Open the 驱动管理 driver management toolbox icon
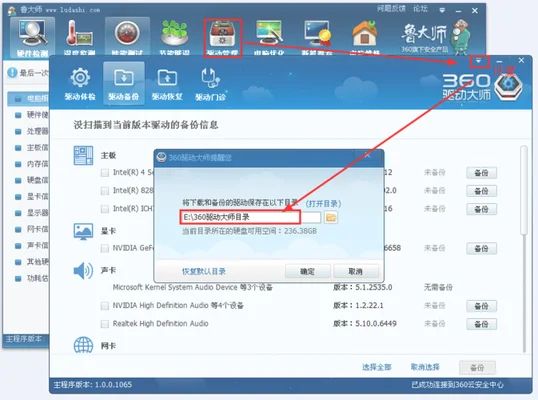This screenshot has height=400, width=538. (223, 38)
